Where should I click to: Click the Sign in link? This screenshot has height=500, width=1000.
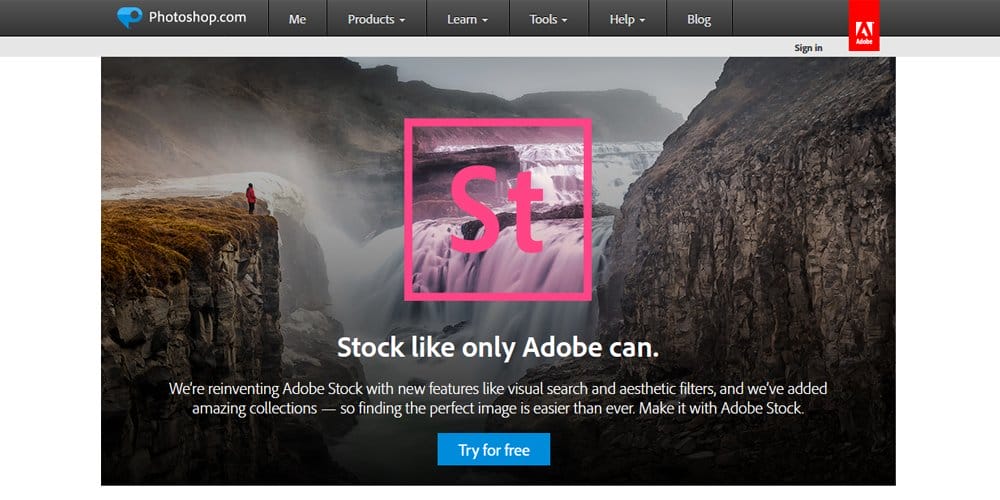tap(808, 48)
